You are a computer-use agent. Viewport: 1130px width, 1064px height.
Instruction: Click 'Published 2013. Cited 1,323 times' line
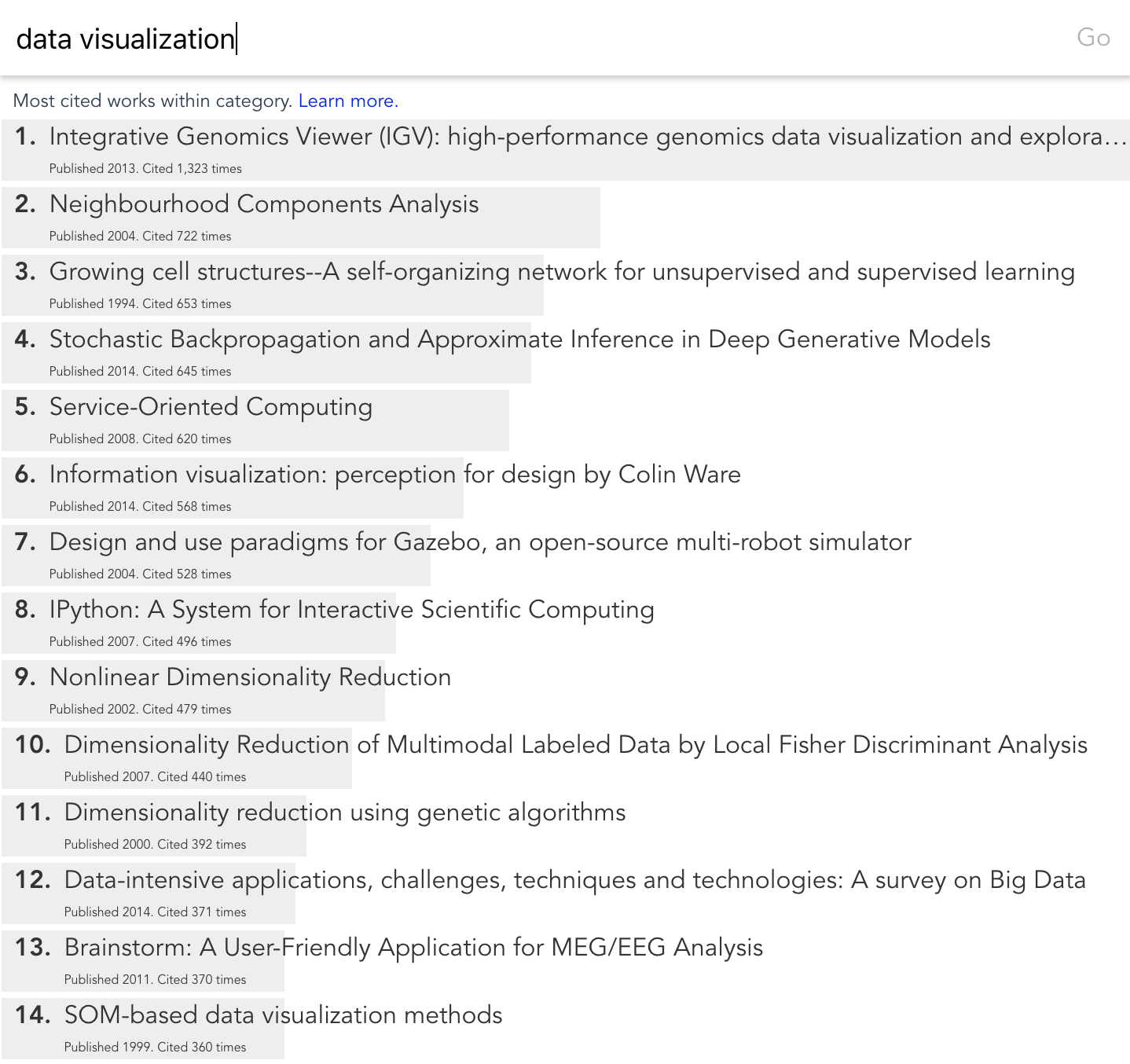[x=145, y=169]
